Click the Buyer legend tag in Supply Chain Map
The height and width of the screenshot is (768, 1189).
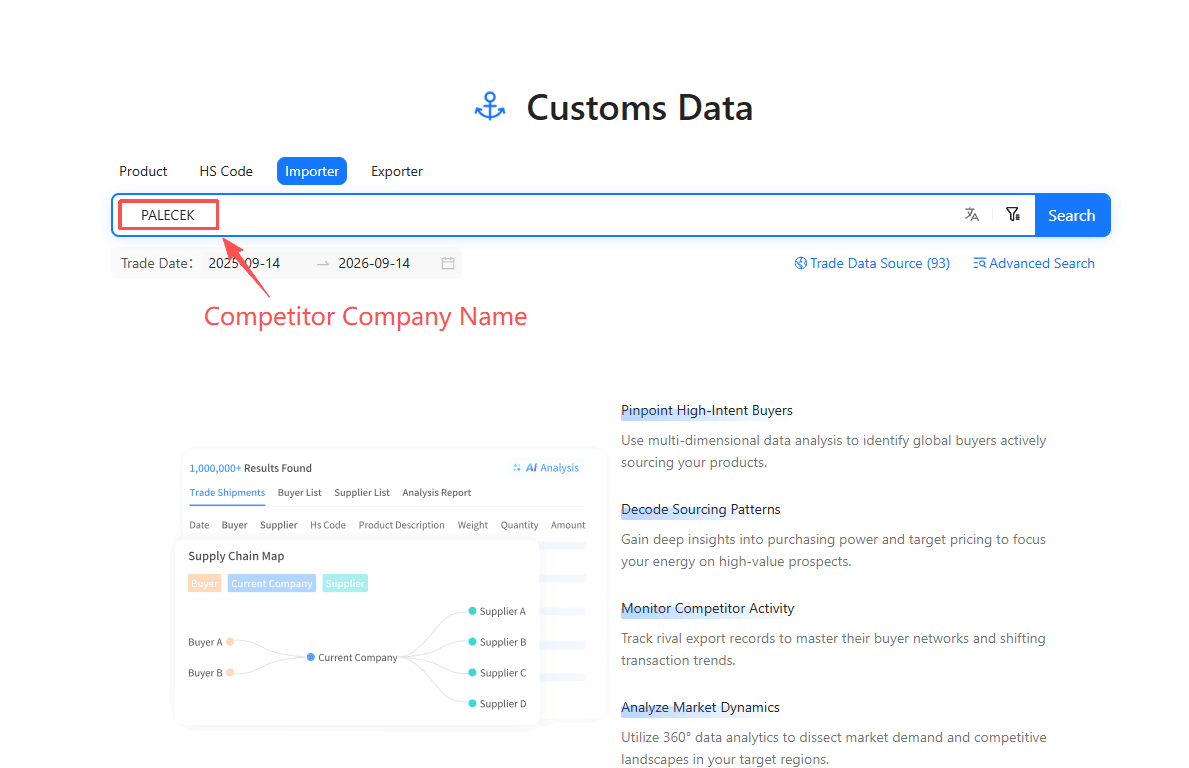coord(204,583)
